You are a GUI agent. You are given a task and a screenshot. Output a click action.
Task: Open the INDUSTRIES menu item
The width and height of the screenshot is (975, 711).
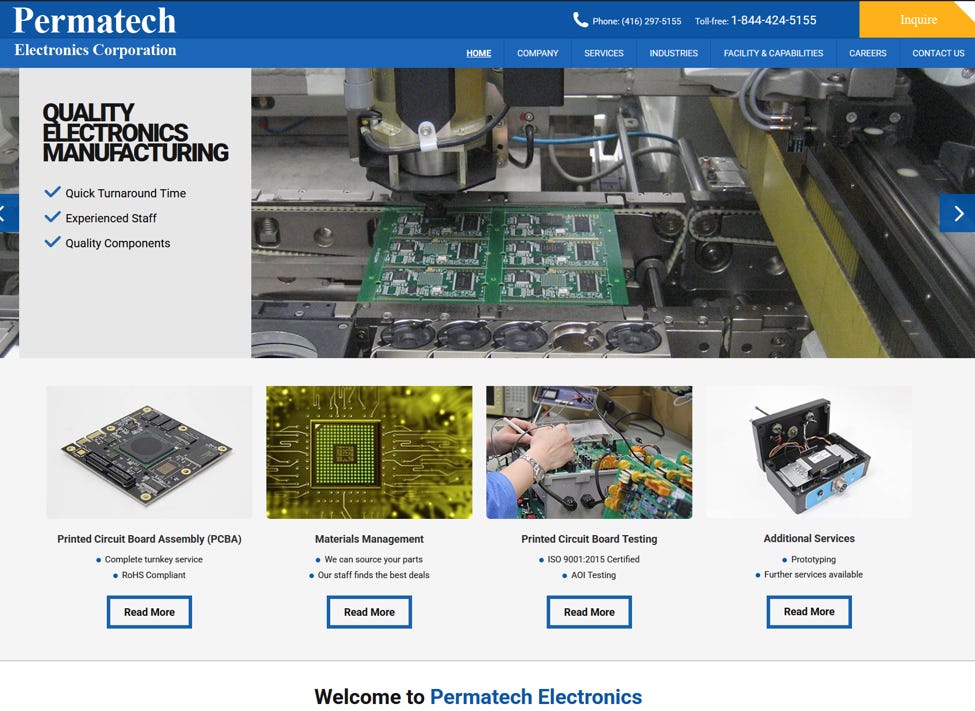pos(673,53)
